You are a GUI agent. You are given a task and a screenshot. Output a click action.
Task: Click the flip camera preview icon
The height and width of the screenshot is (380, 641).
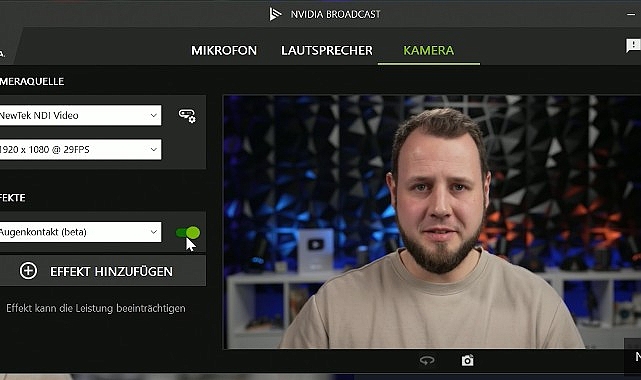[x=427, y=360]
